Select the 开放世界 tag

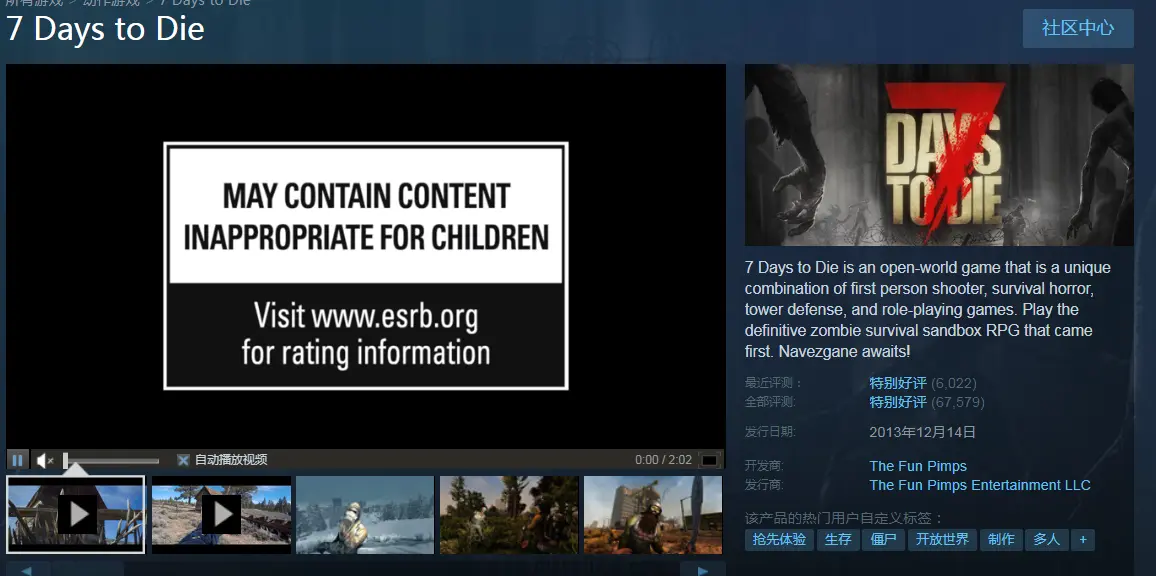tap(942, 540)
